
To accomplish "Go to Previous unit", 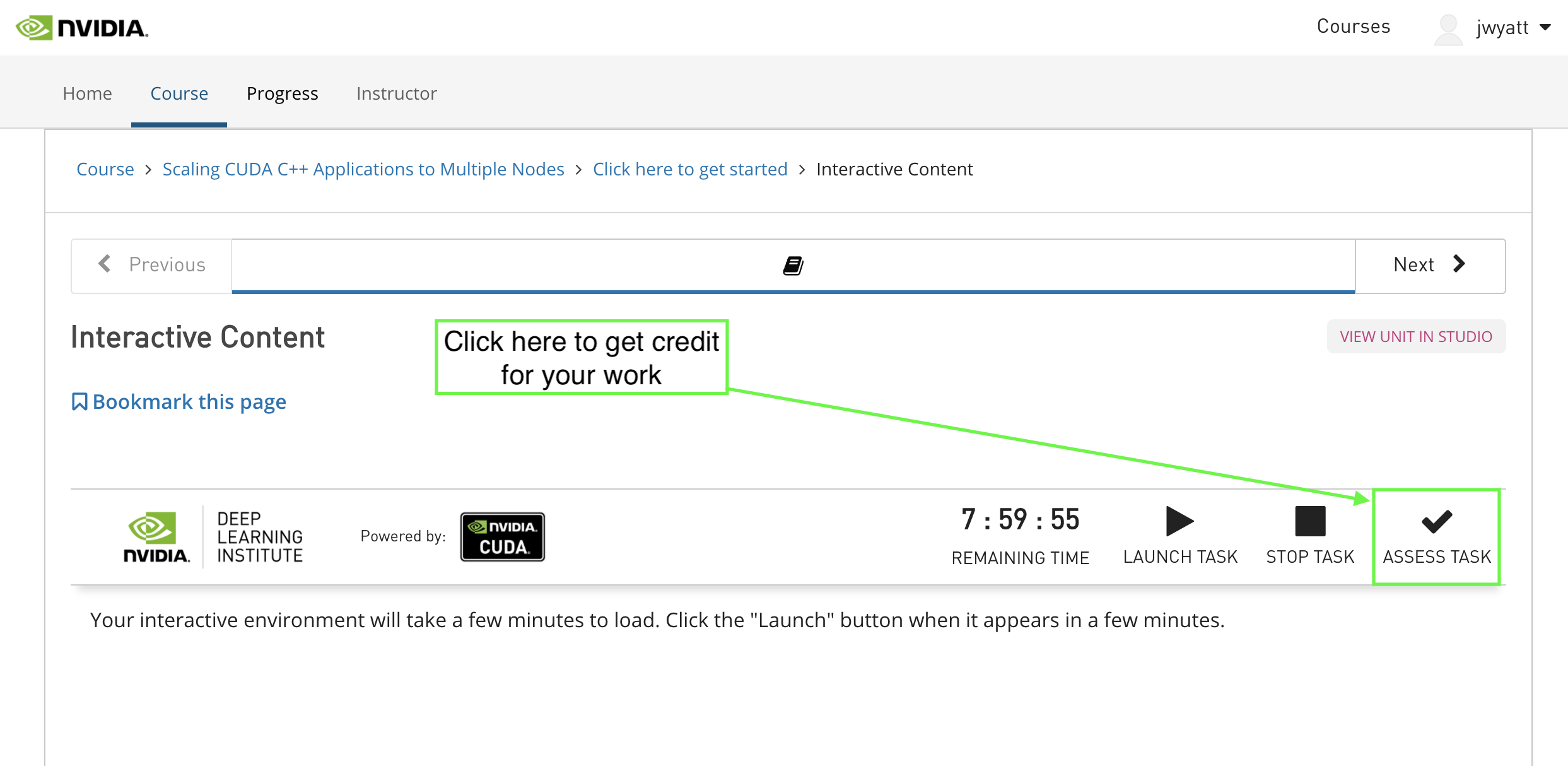I will (x=152, y=265).
